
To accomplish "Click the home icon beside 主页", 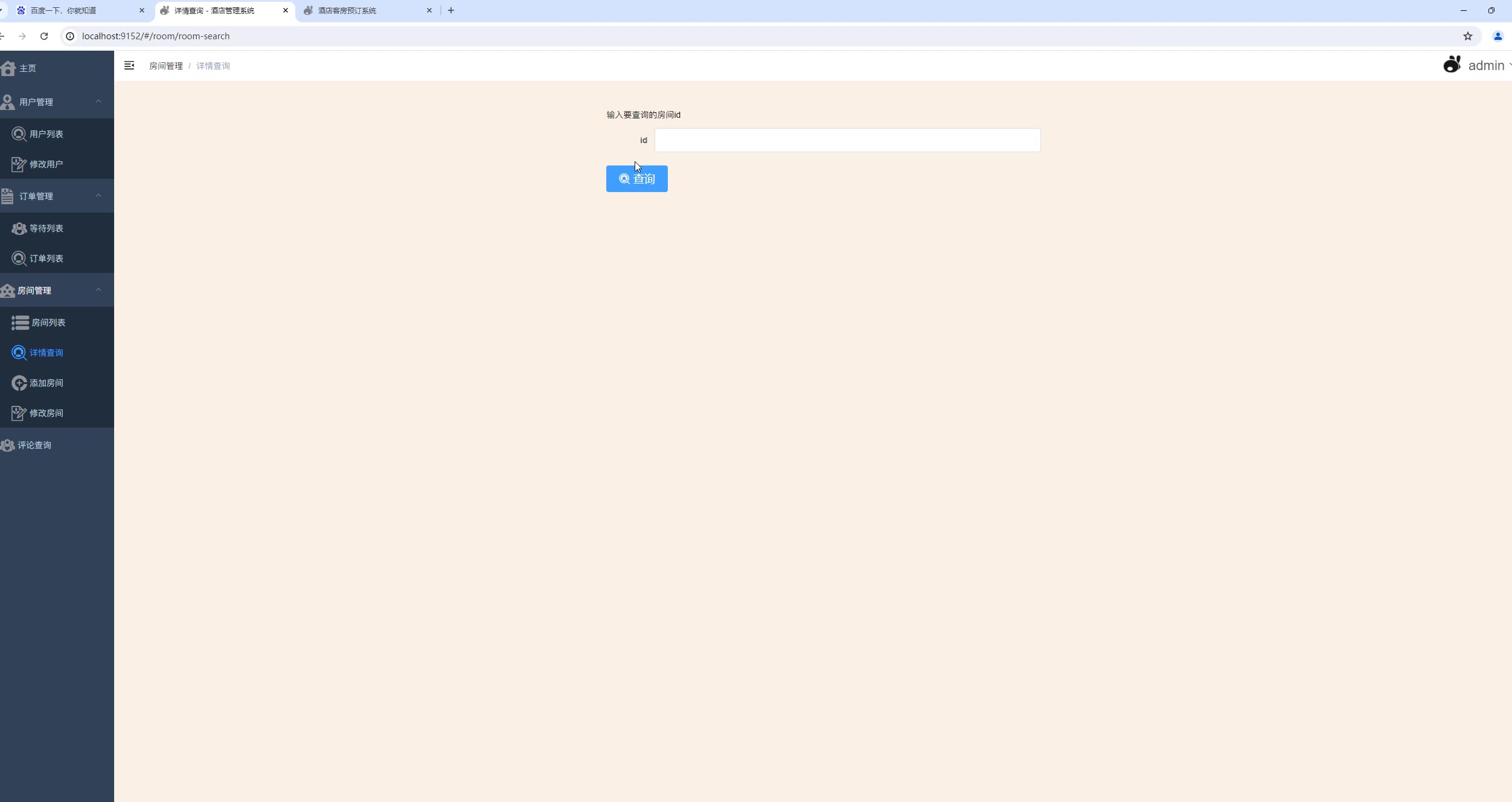I will [x=8, y=68].
